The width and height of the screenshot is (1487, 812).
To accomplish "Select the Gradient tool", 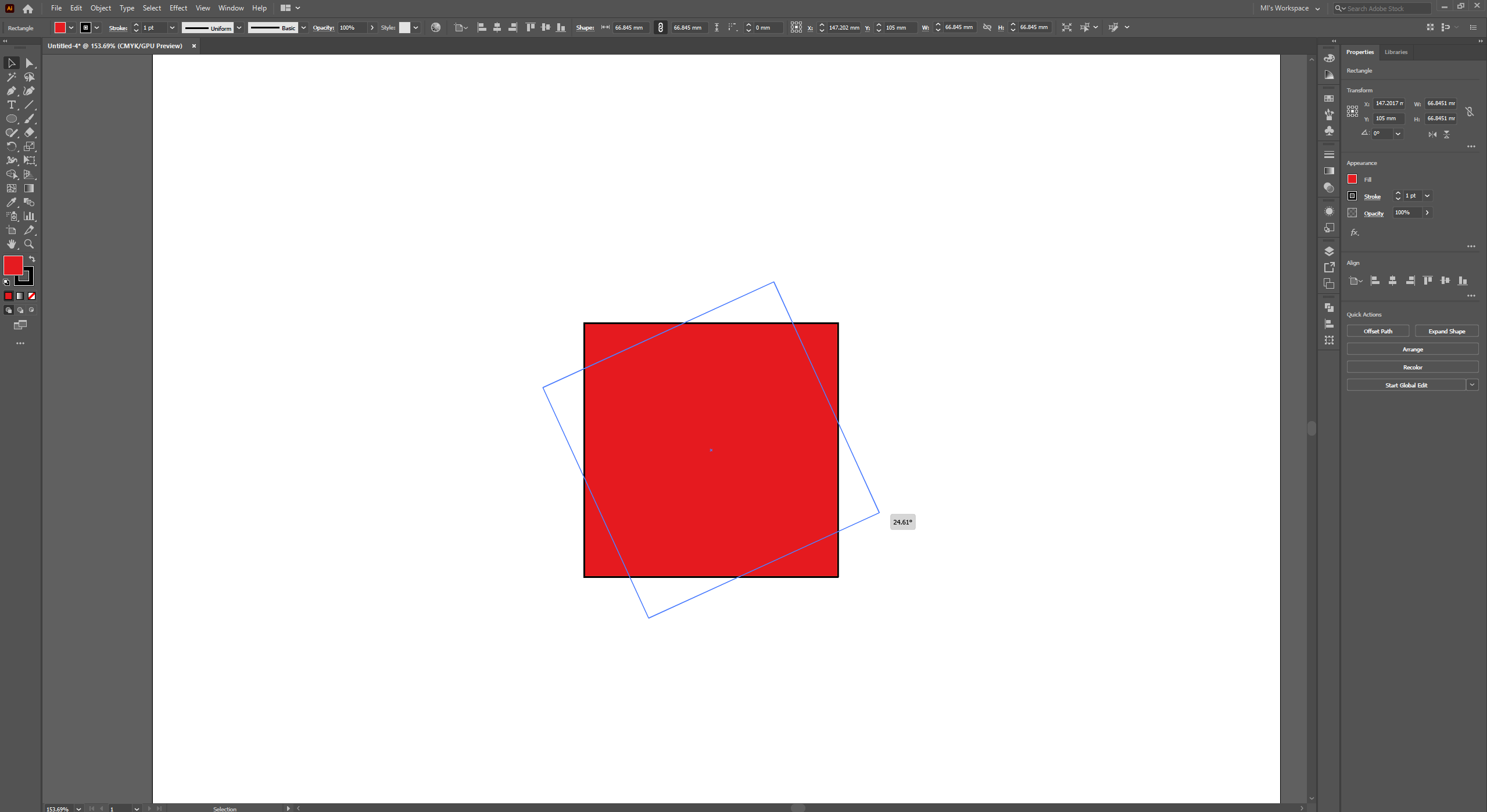I will click(x=29, y=188).
